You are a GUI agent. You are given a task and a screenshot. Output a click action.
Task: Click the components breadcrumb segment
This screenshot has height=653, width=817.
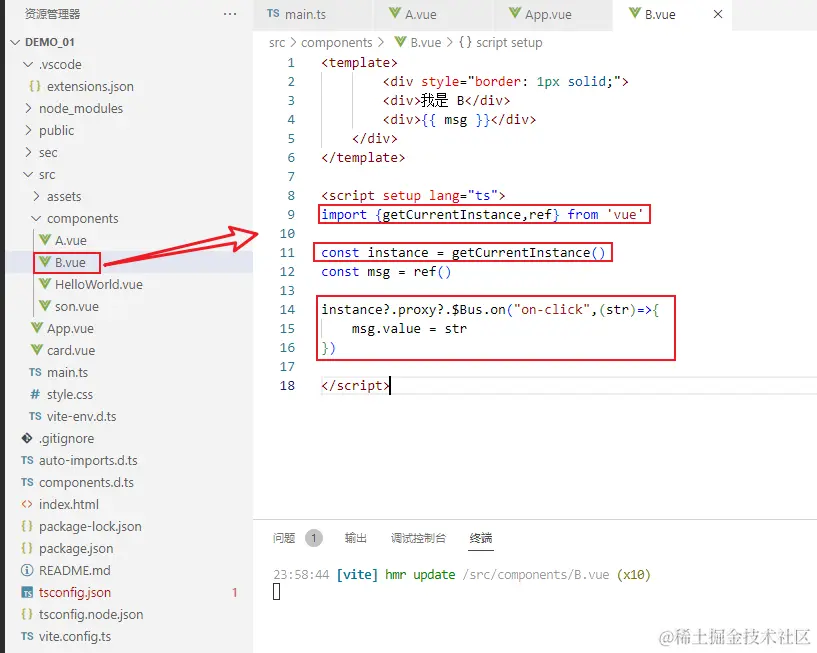coord(337,42)
